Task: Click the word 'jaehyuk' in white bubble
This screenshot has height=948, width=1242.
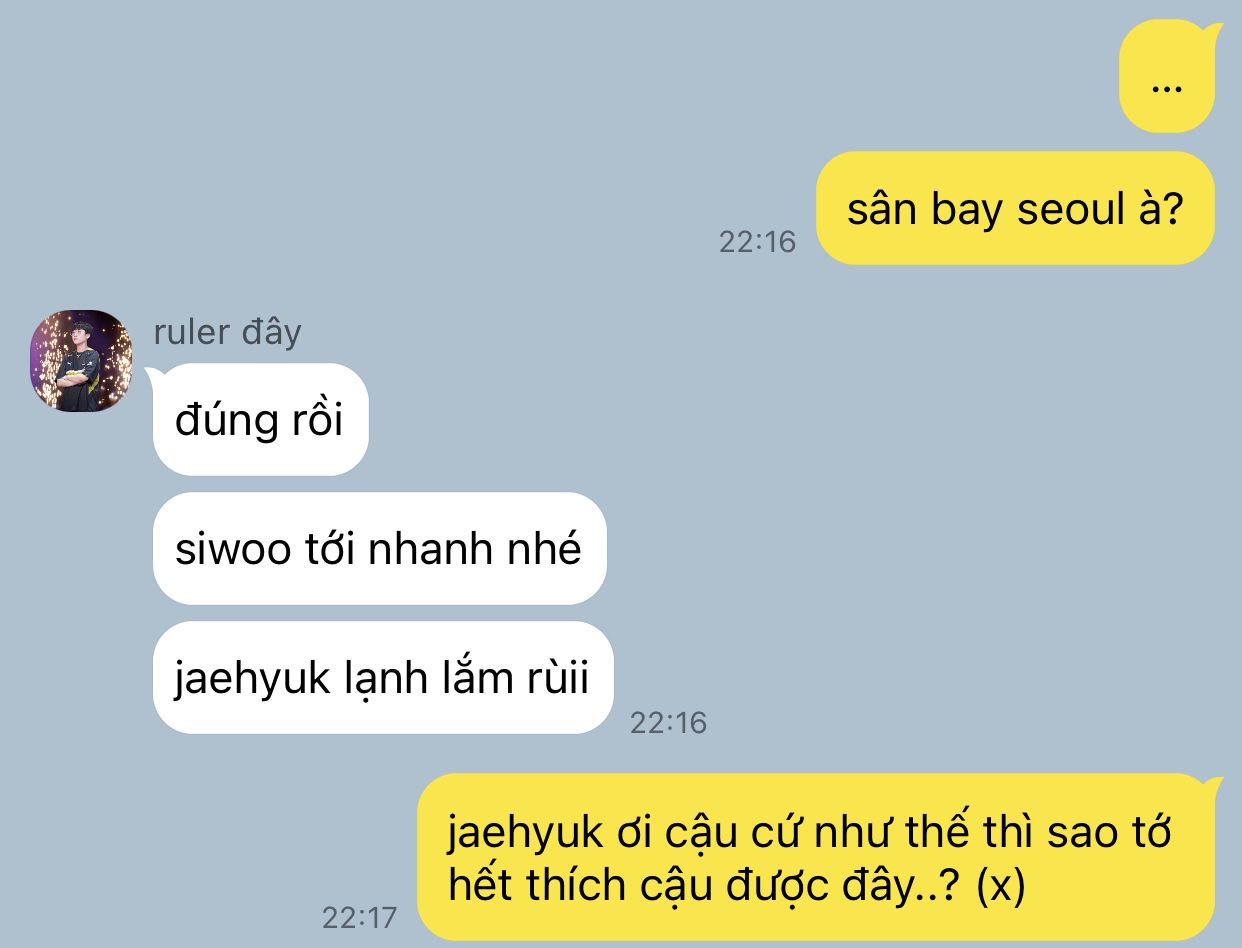Action: [x=252, y=680]
